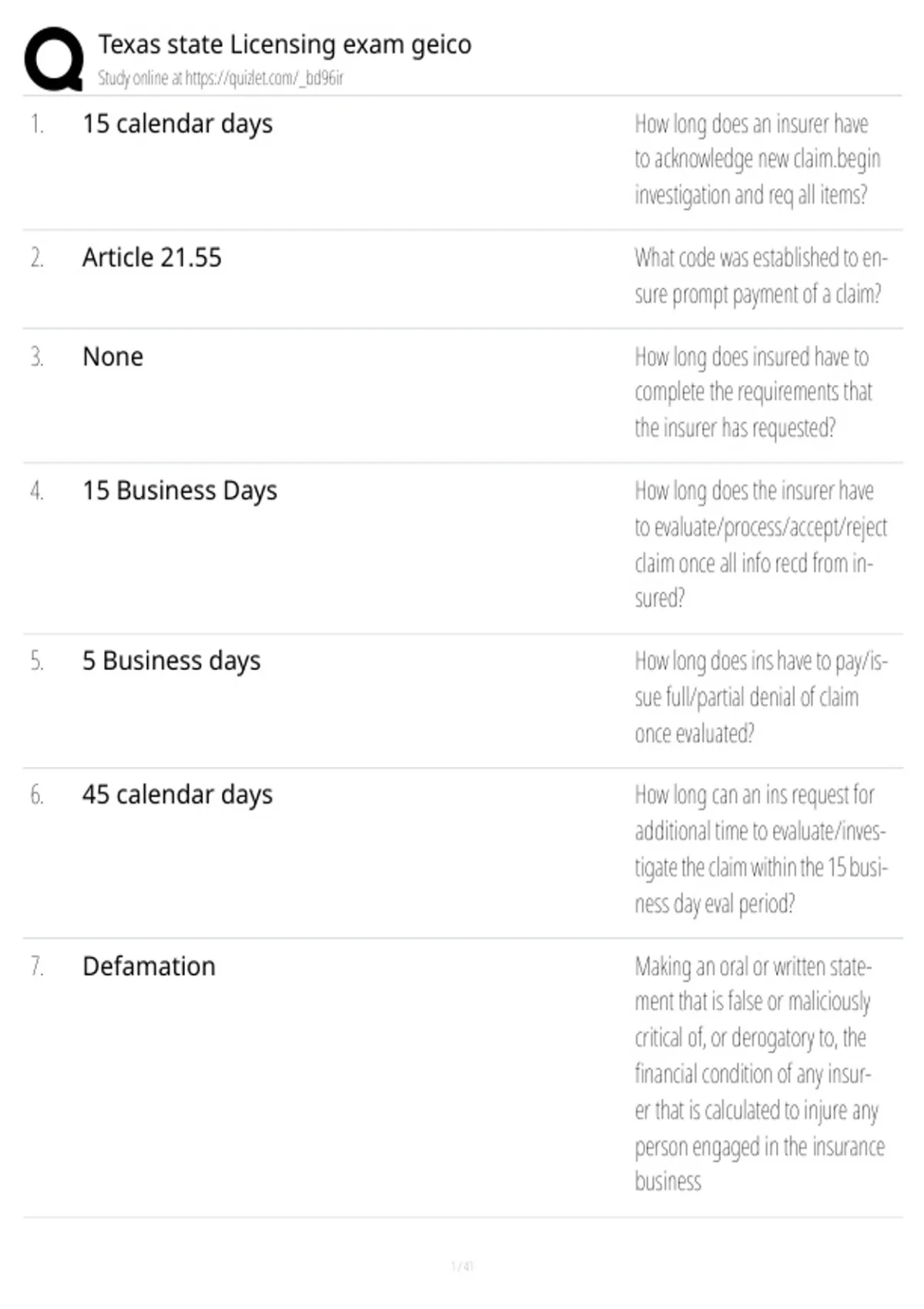This screenshot has width=924, height=1309.
Task: Select the term 'Defamation'
Action: pos(149,966)
